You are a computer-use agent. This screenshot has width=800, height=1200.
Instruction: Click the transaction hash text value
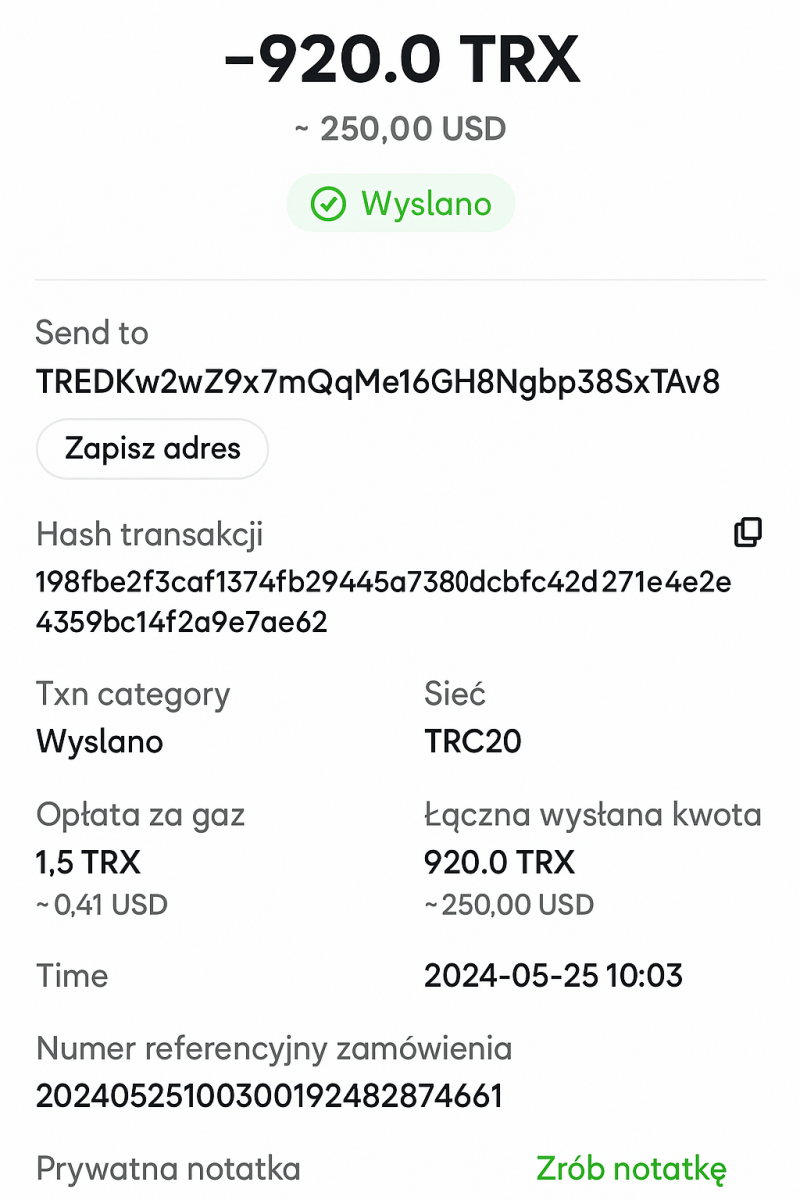coord(383,602)
